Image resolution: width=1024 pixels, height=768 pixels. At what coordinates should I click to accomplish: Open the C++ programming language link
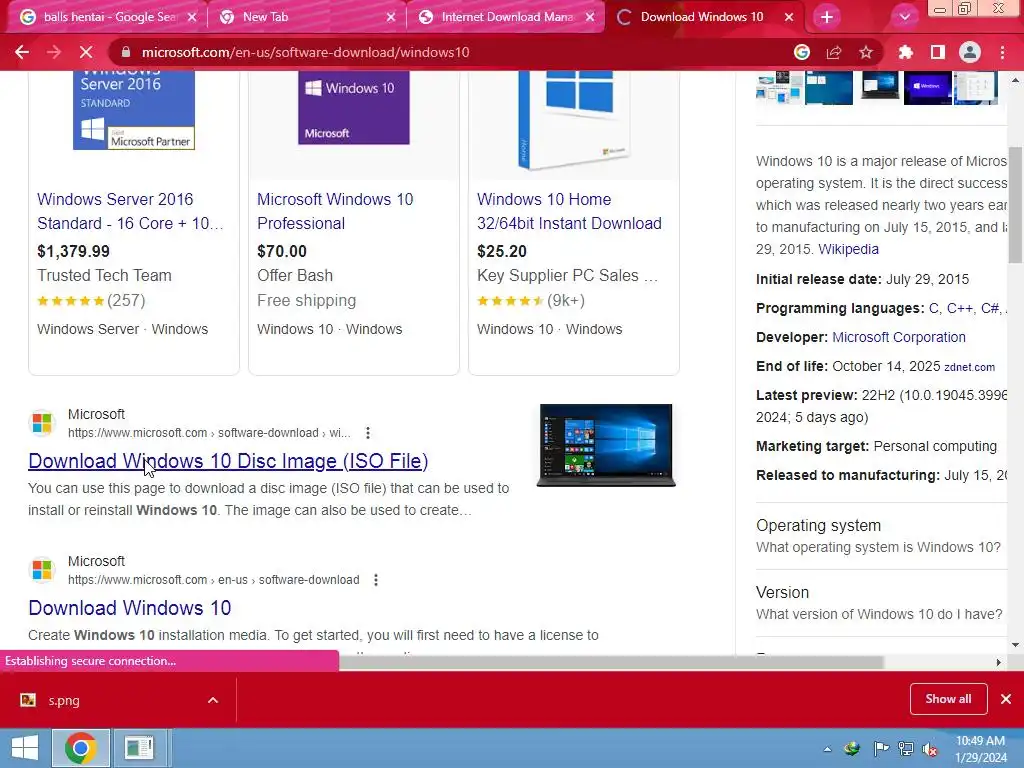(959, 308)
